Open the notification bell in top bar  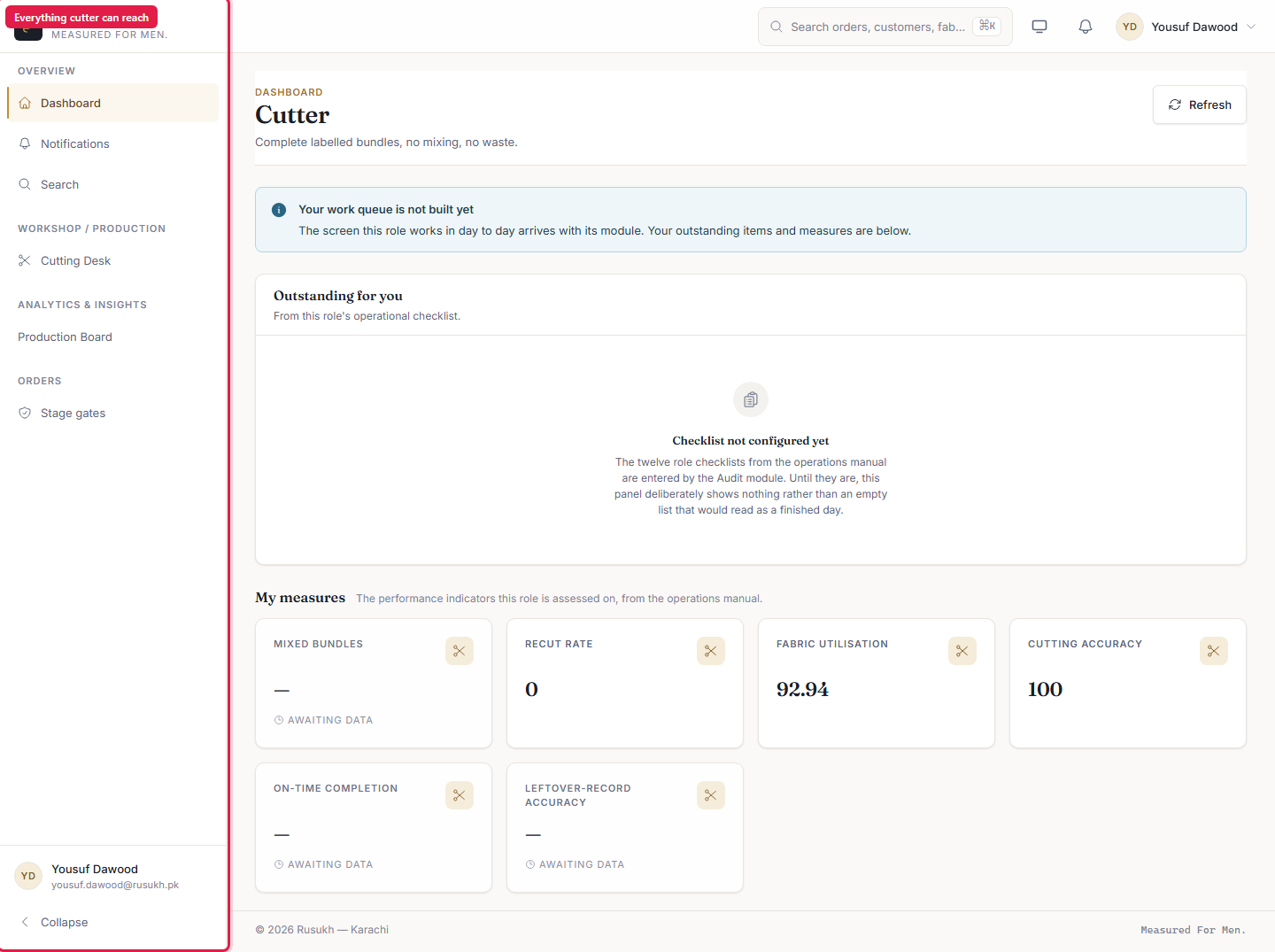coord(1086,27)
